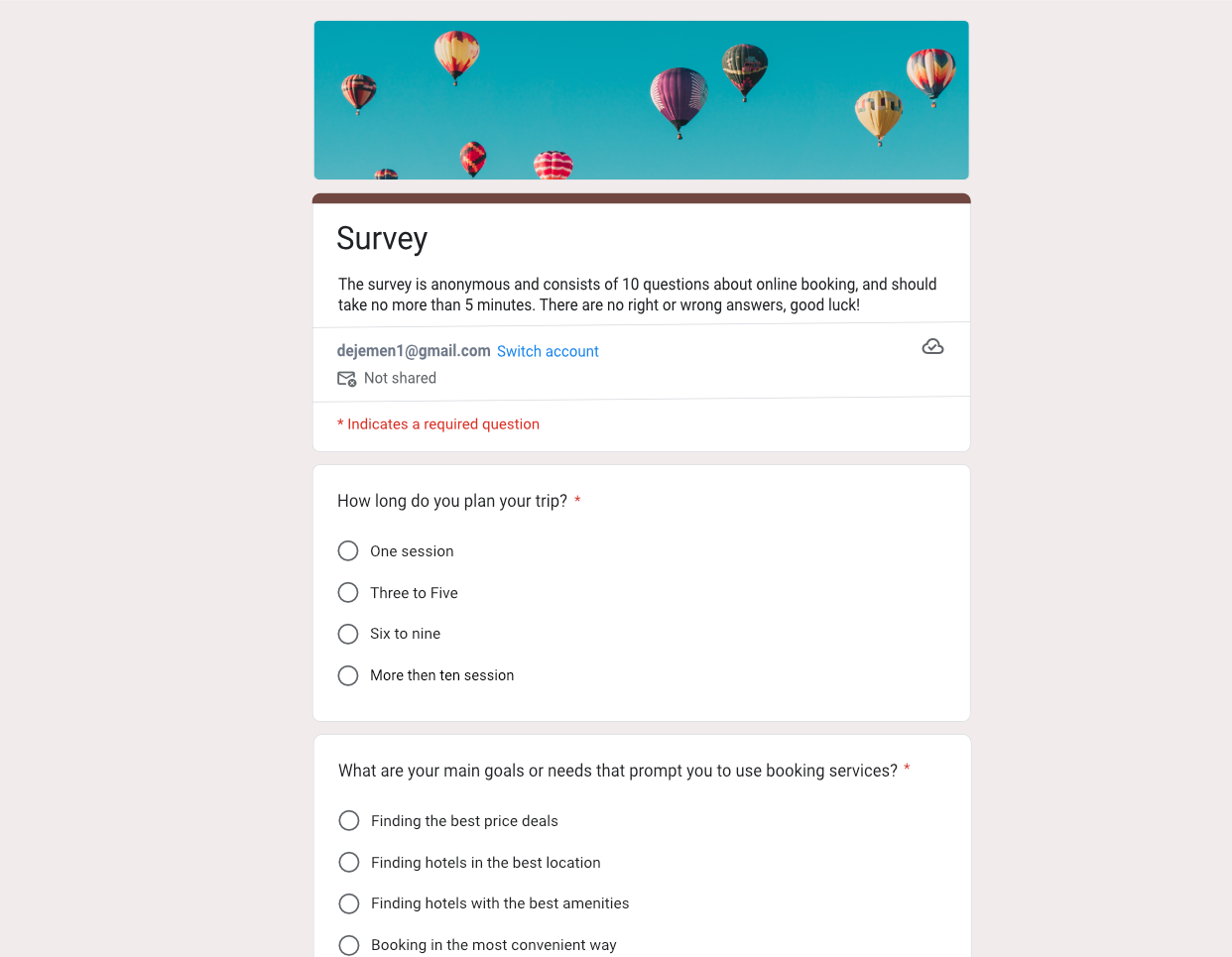
Task: Click the dejemen1@gmail.com account email
Action: click(414, 351)
